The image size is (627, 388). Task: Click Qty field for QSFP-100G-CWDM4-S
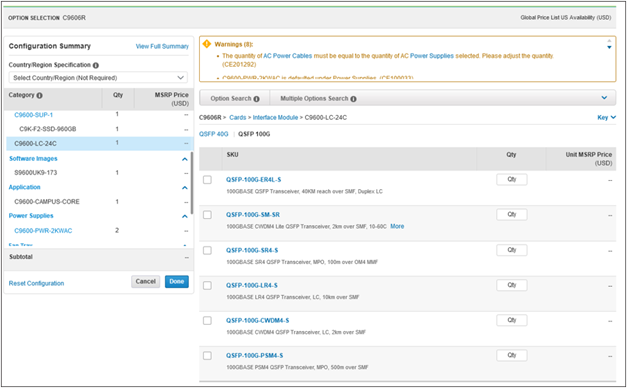512,320
